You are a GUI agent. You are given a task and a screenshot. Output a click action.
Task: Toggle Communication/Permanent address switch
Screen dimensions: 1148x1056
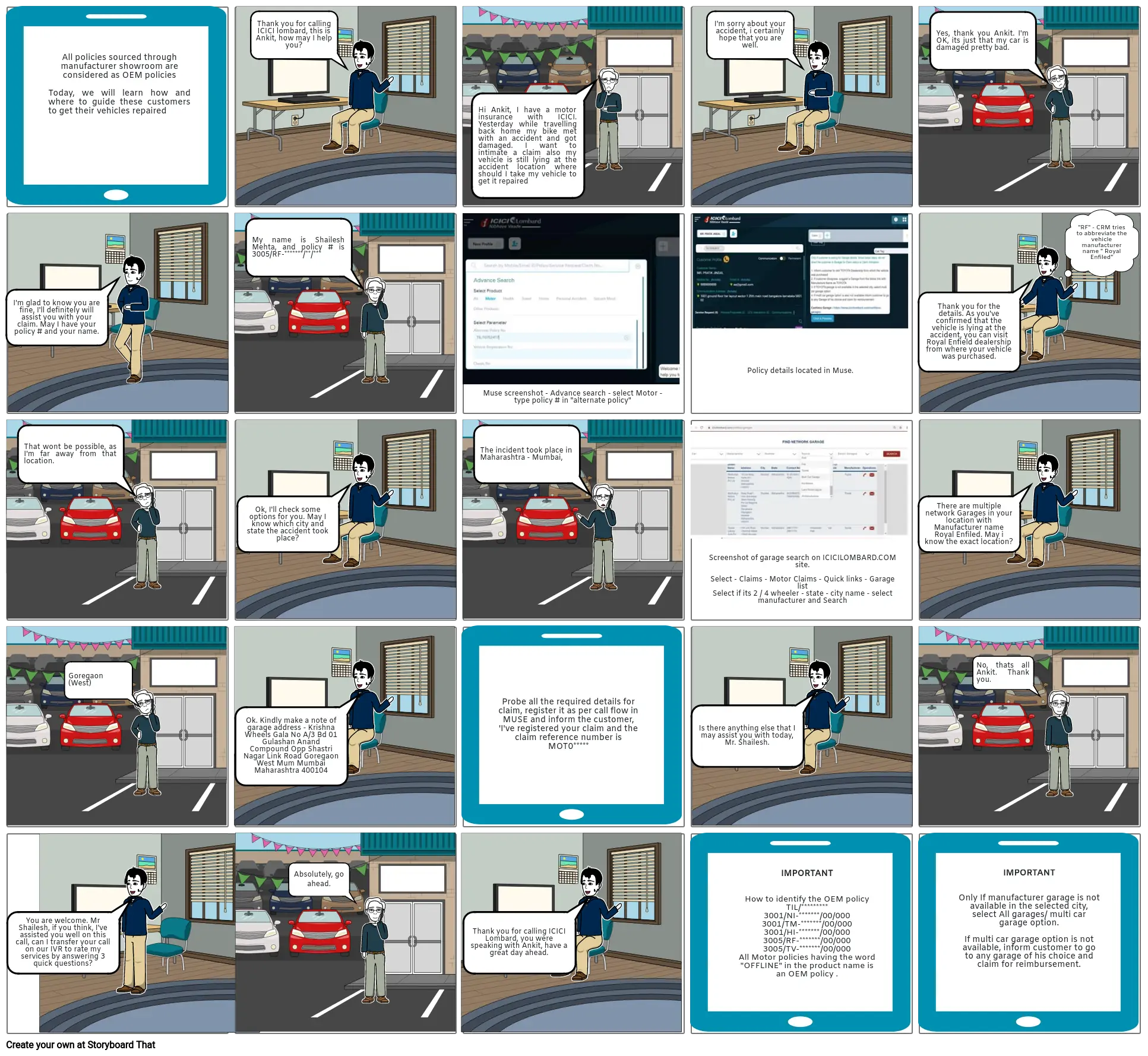coord(782,258)
